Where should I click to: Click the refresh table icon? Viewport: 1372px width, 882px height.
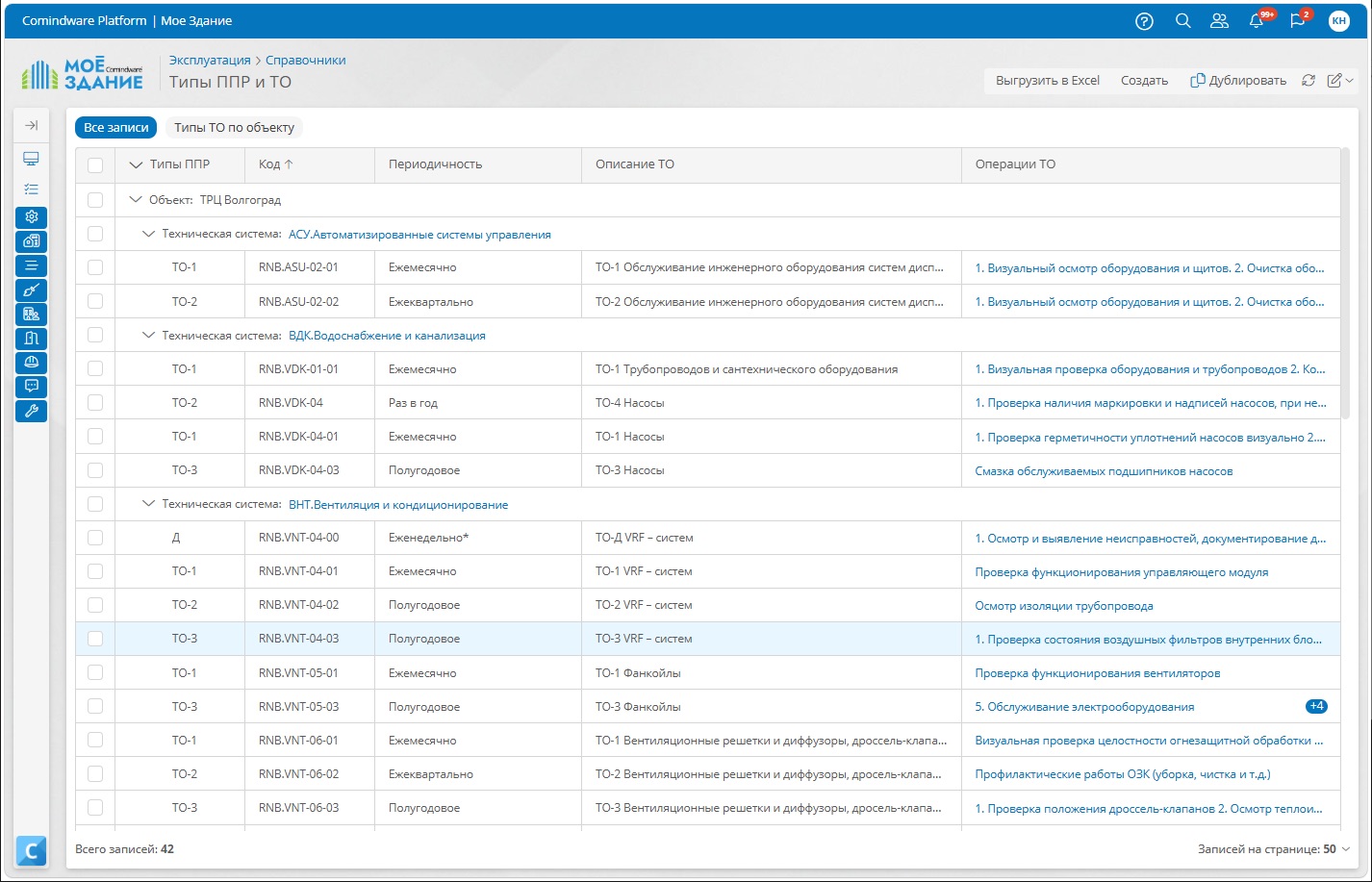1308,81
